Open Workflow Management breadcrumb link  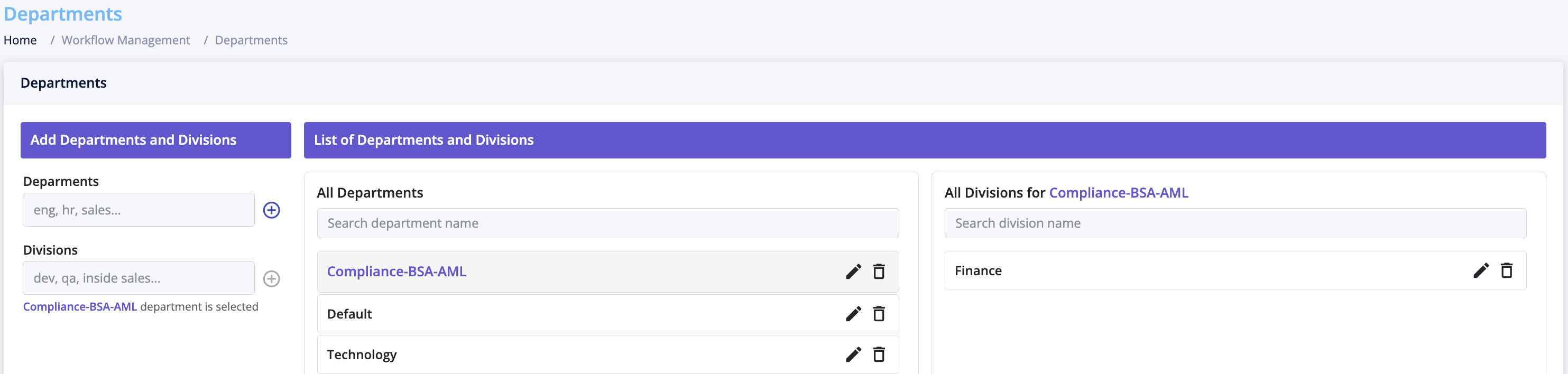(125, 40)
